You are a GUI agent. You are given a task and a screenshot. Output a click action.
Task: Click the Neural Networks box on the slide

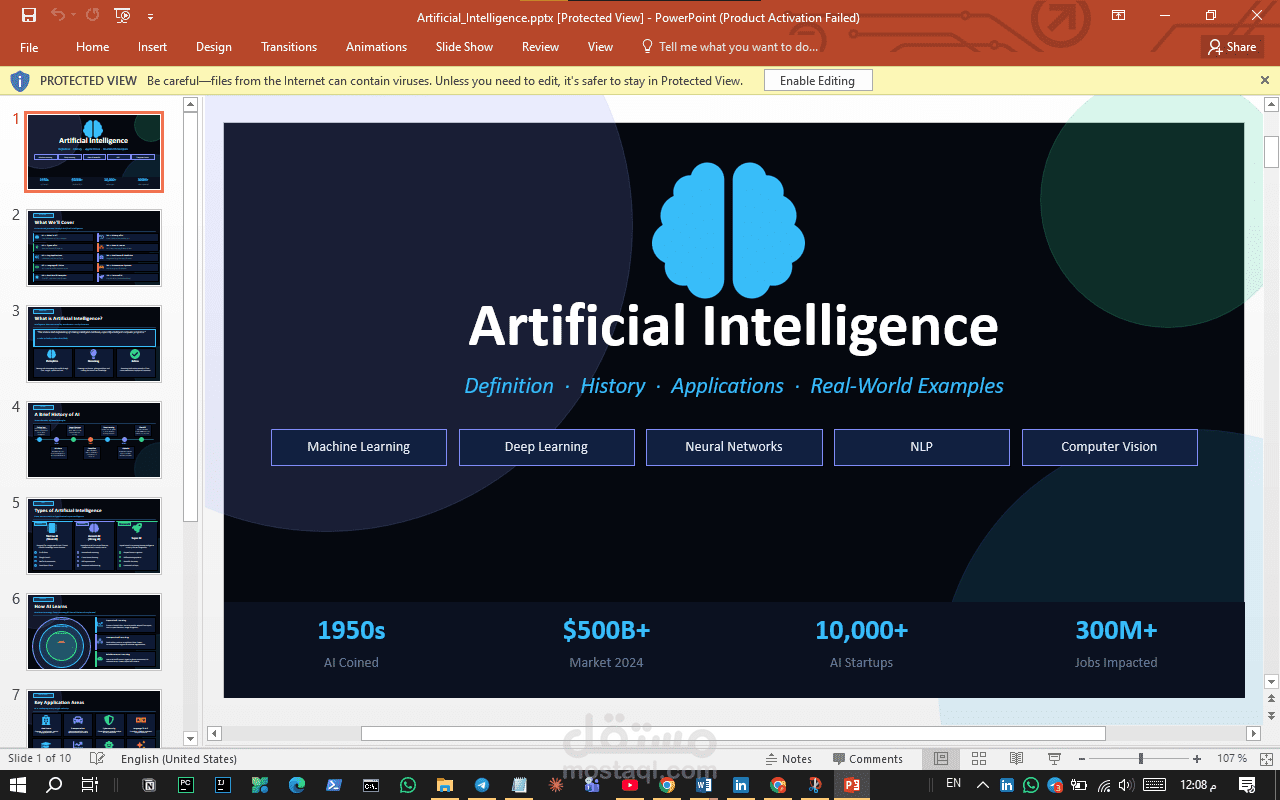[x=734, y=447]
